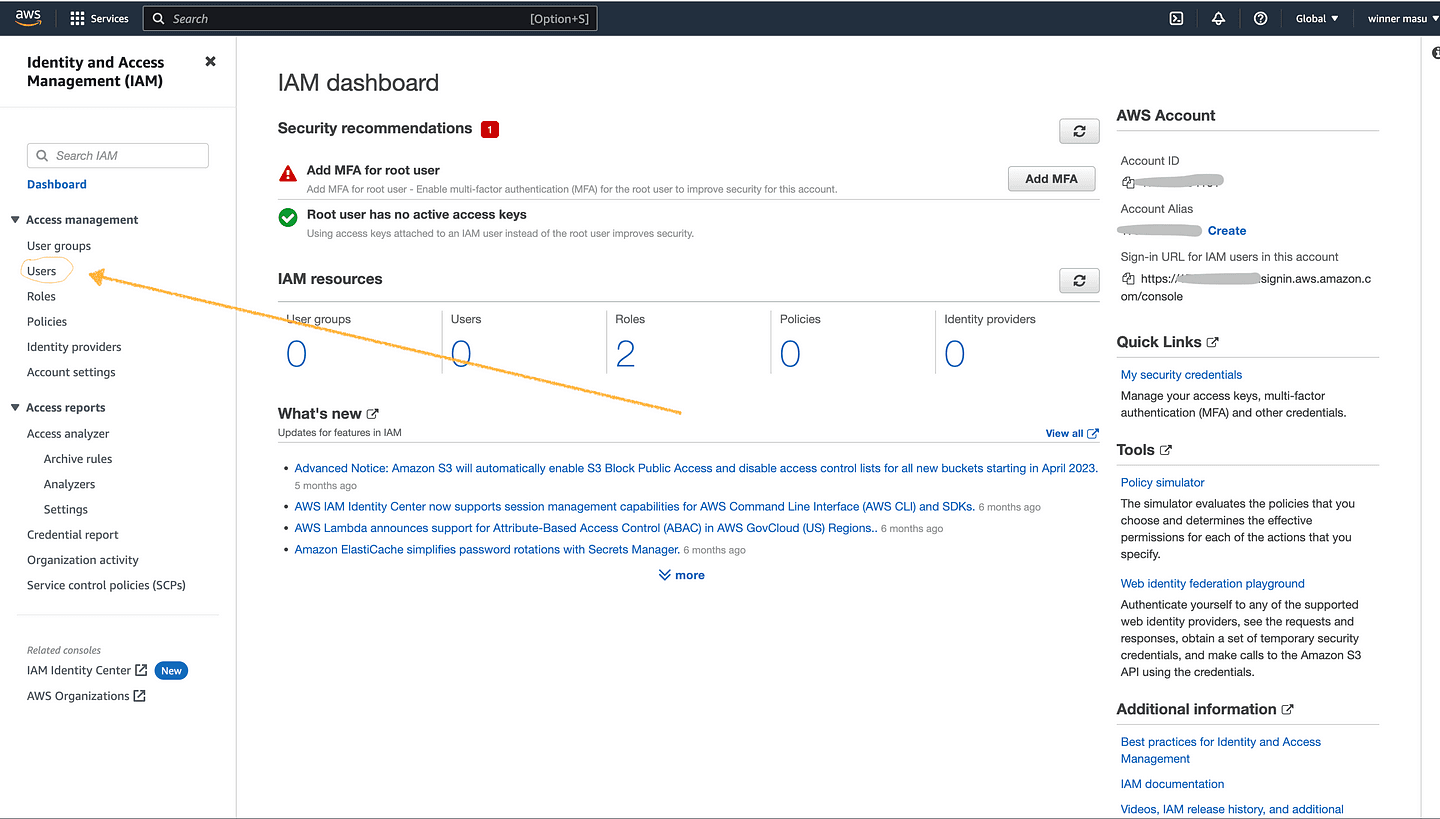Open My security credentials link
The height and width of the screenshot is (819, 1440).
click(1181, 375)
